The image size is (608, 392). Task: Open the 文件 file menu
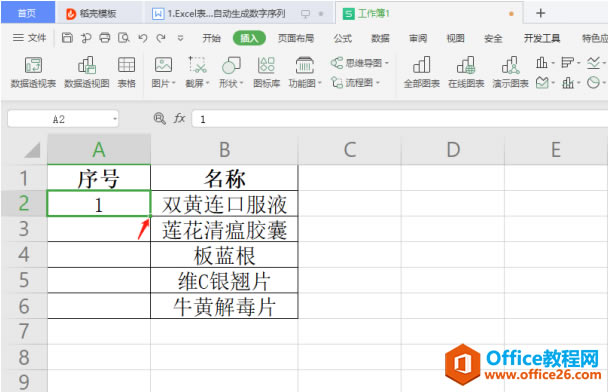tap(29, 38)
